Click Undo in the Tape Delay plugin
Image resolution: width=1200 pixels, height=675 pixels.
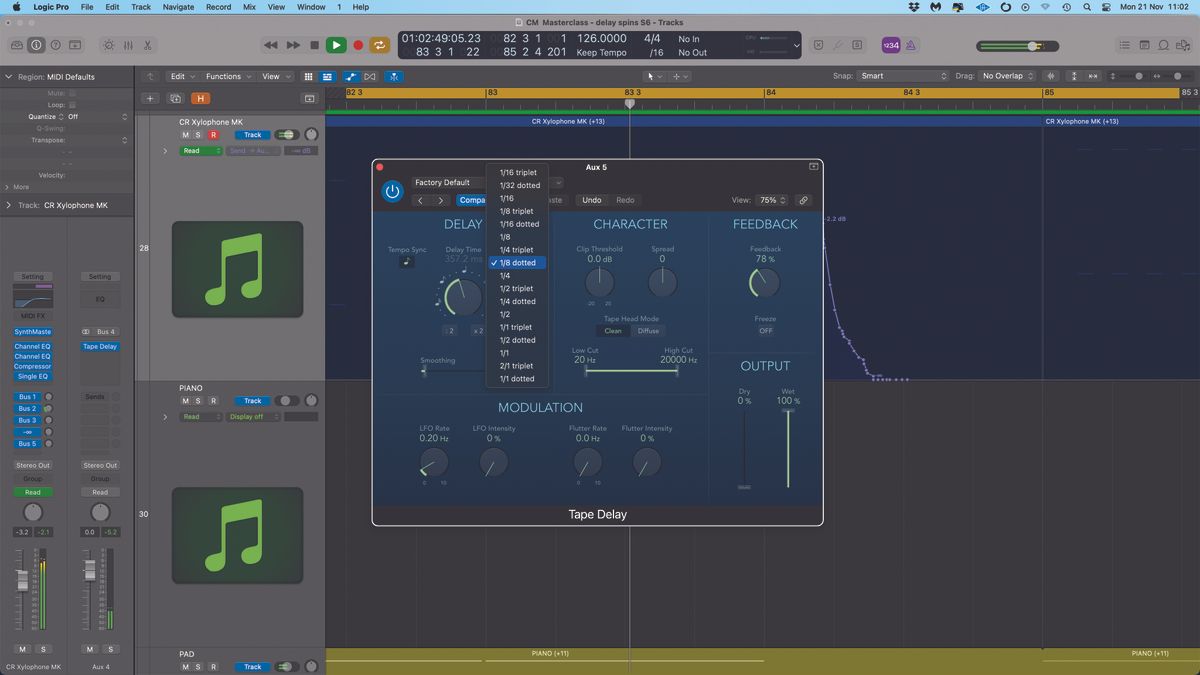(591, 200)
